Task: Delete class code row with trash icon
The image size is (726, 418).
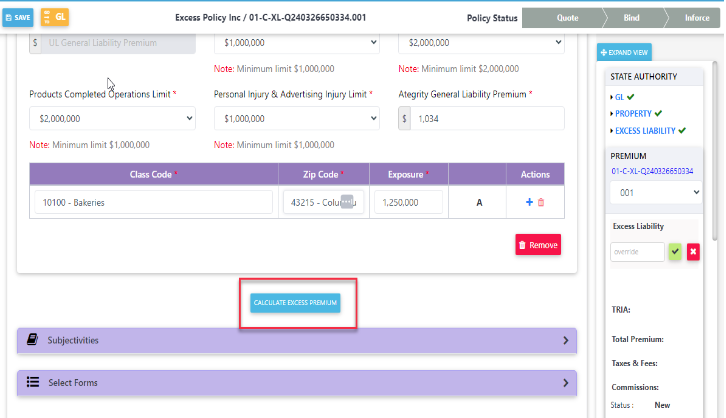Action: tap(541, 202)
